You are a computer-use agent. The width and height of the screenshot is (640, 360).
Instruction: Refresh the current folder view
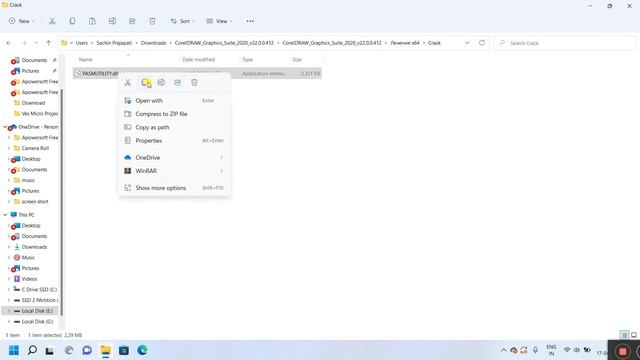(x=482, y=43)
